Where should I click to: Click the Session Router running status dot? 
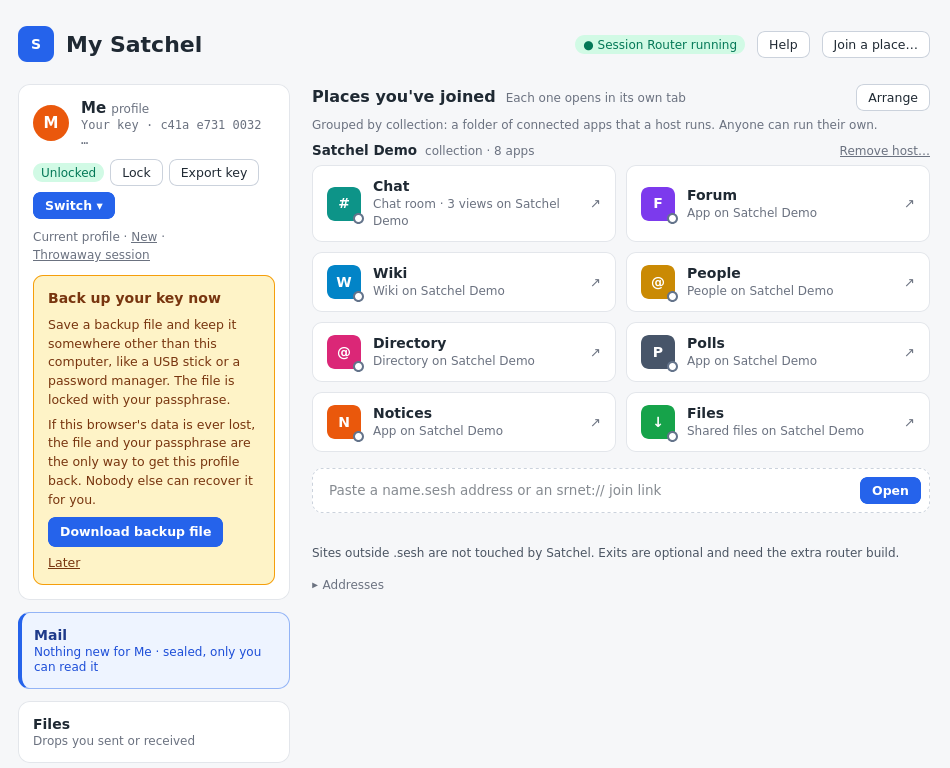coord(588,45)
